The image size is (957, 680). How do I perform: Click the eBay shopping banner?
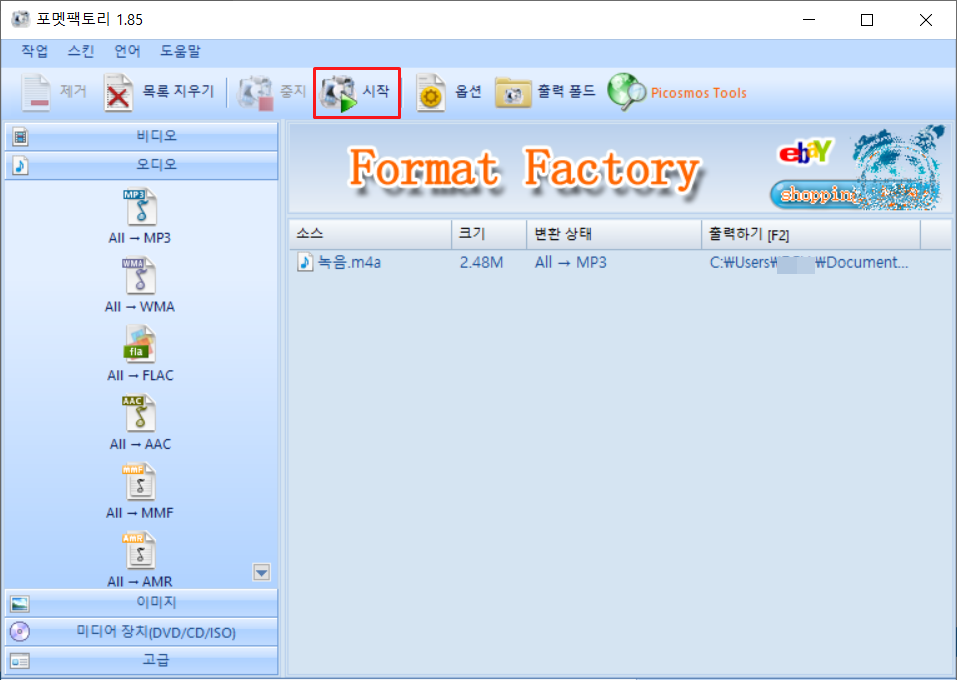[x=856, y=167]
